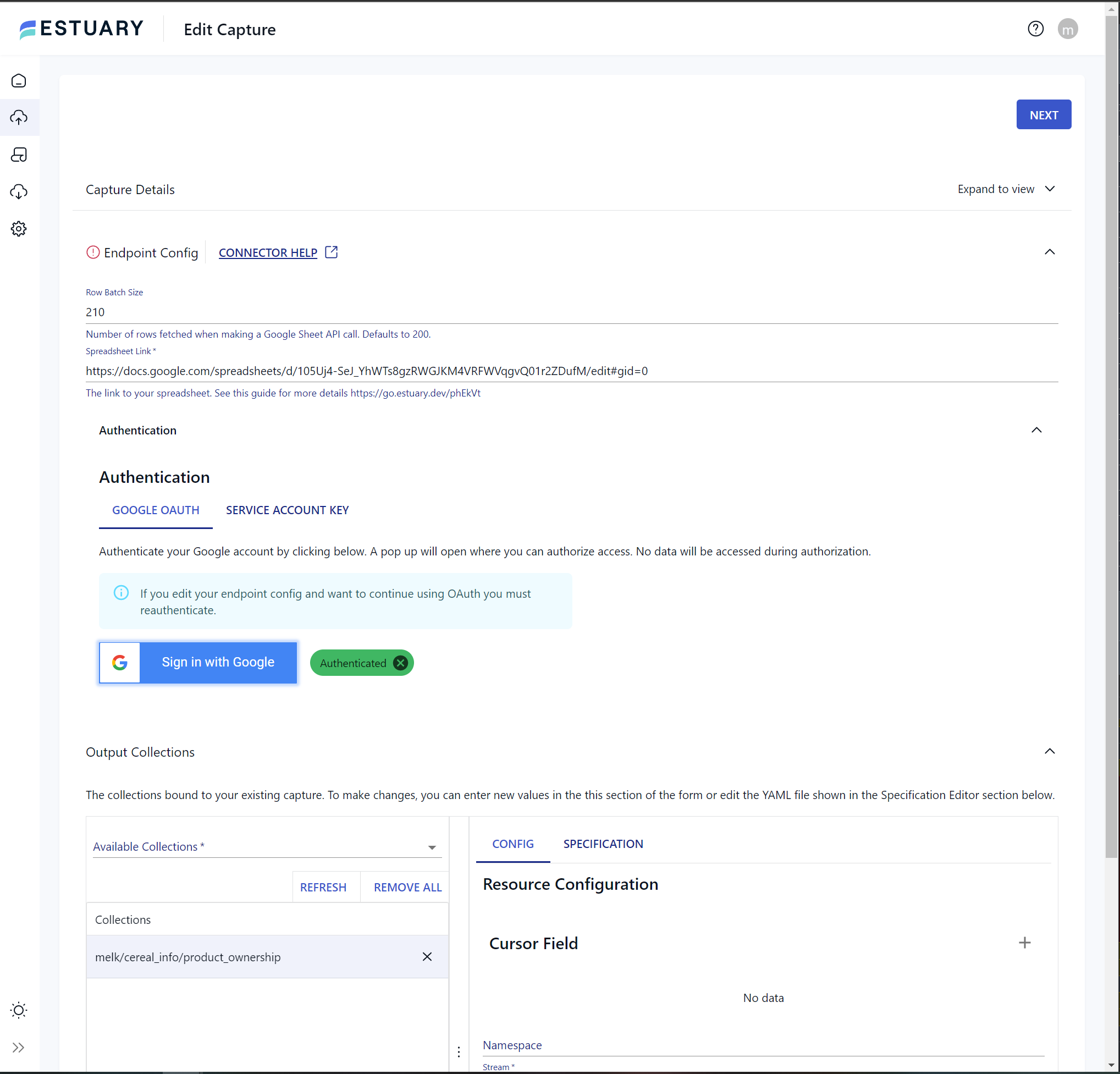The height and width of the screenshot is (1074, 1120).
Task: Click the Row Batch Size input field
Action: pos(343,312)
